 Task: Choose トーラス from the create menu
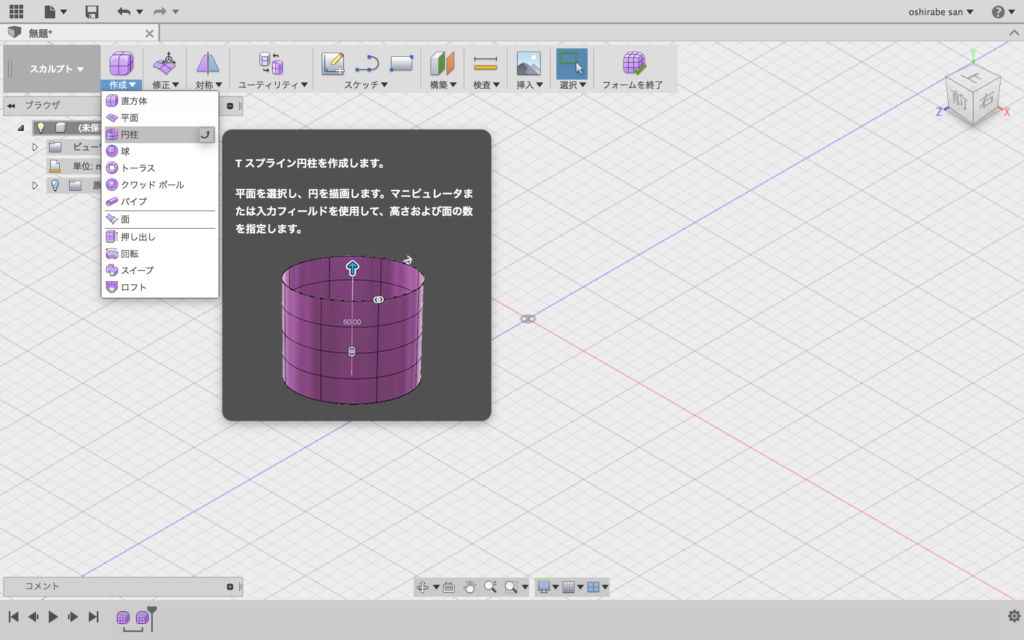pyautogui.click(x=160, y=168)
